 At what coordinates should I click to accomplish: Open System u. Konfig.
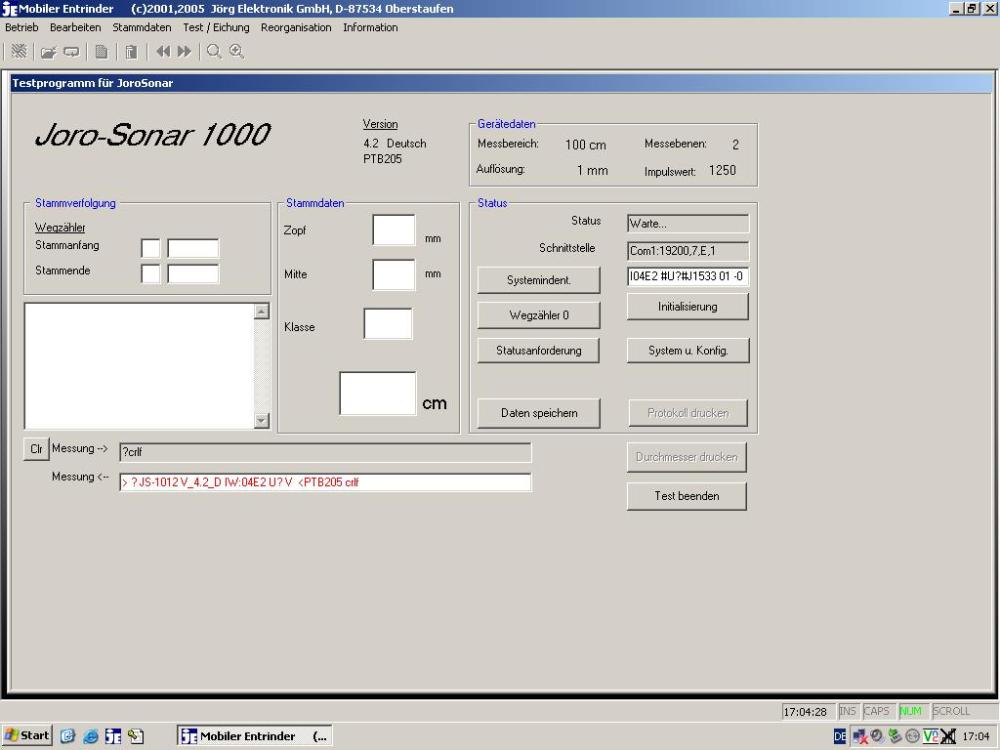pos(688,350)
